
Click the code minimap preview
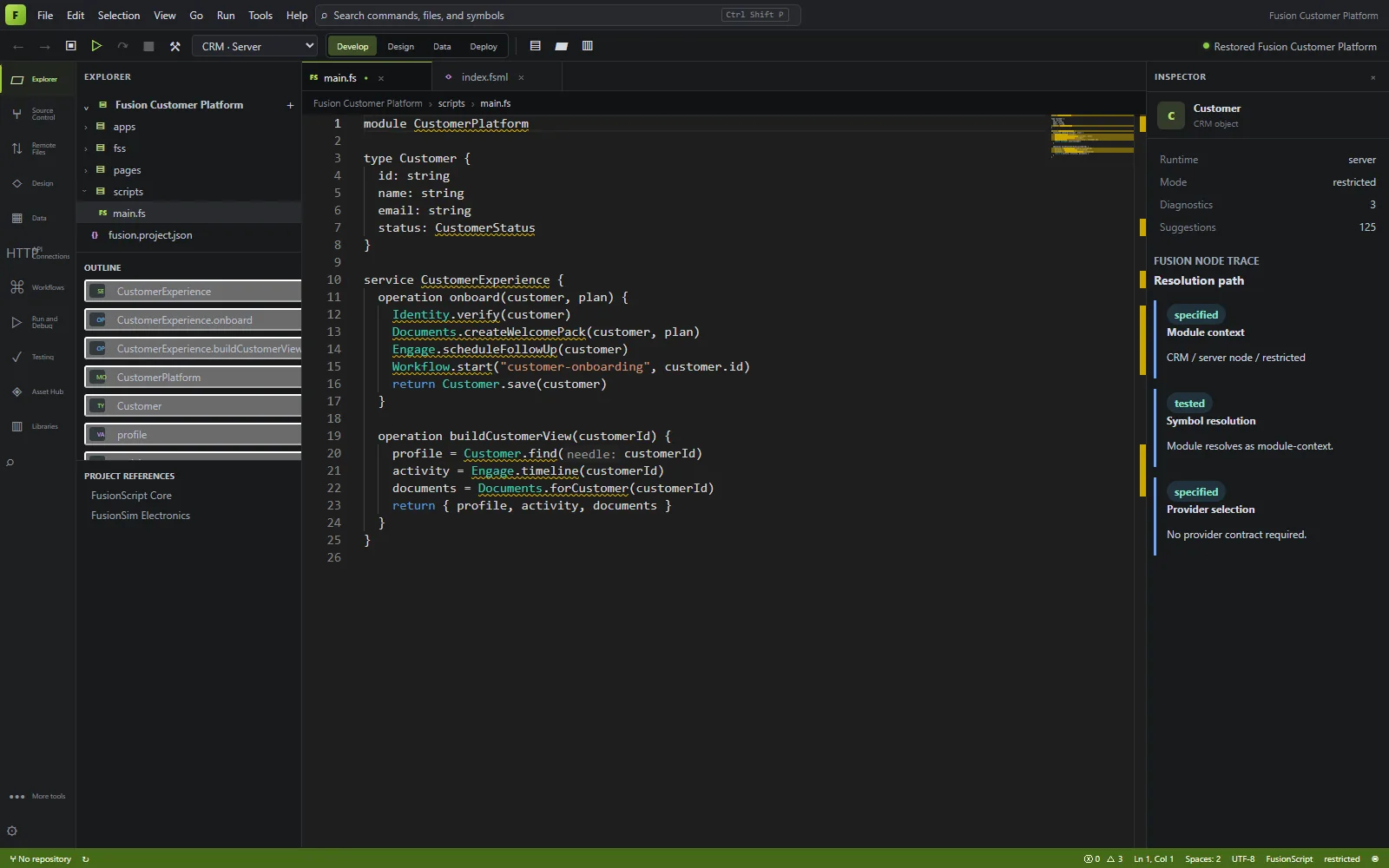[1092, 137]
